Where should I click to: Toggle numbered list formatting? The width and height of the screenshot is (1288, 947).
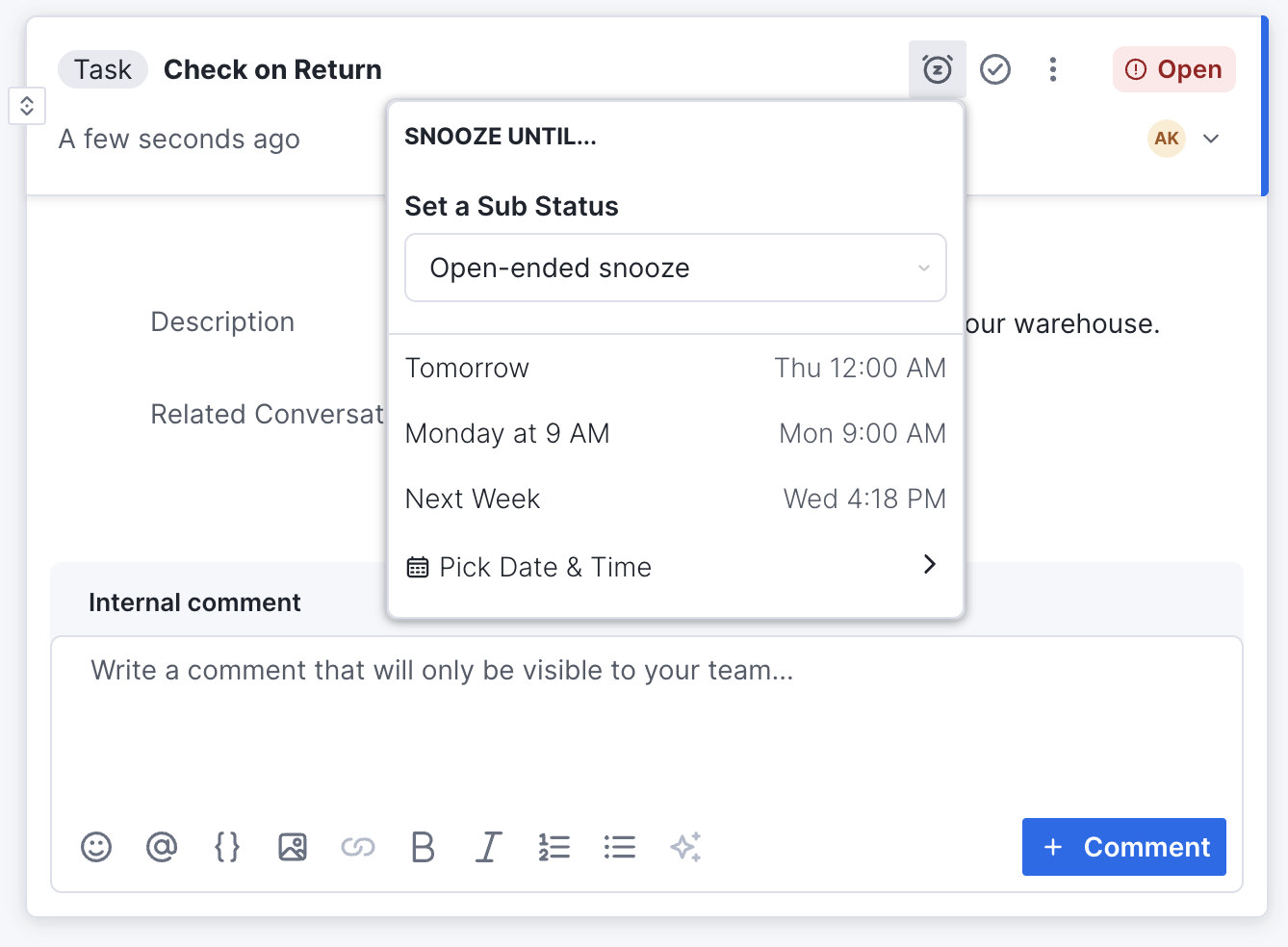pos(554,847)
